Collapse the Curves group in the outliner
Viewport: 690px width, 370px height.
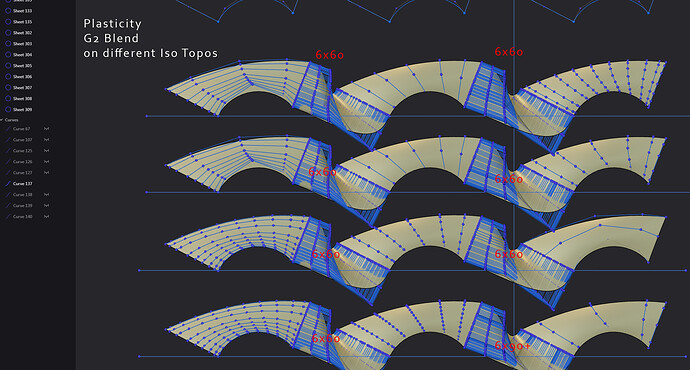(x=2, y=120)
